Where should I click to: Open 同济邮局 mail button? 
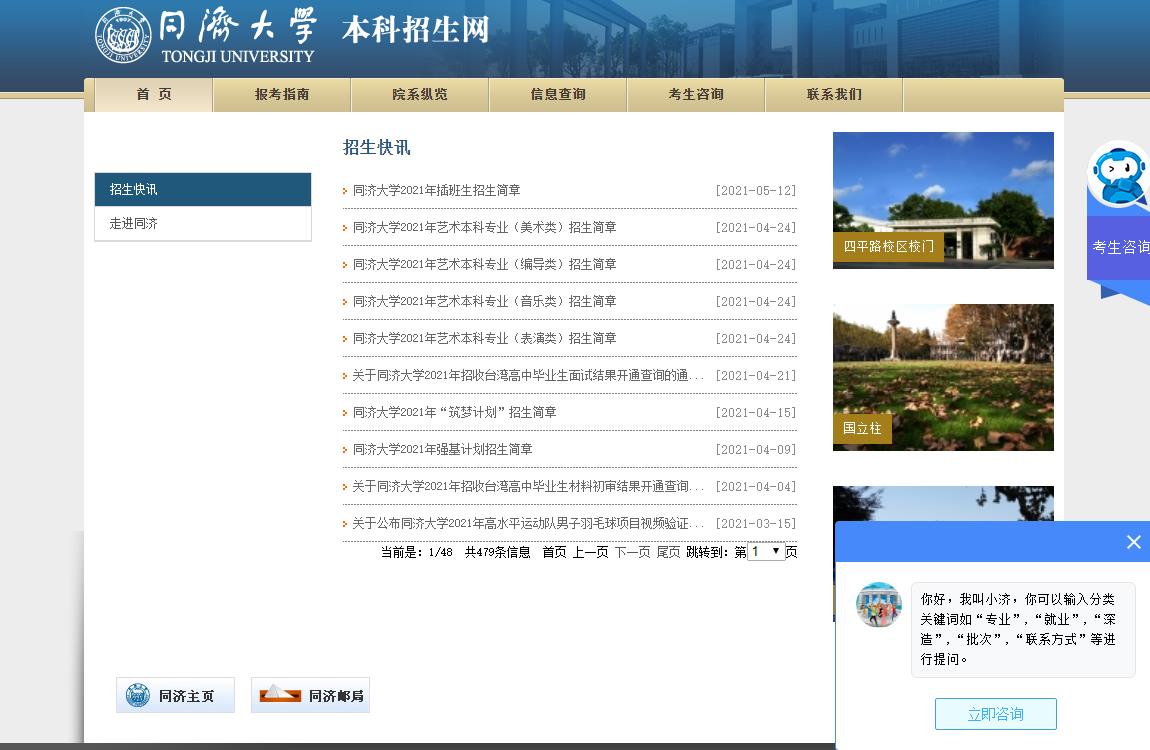(310, 695)
